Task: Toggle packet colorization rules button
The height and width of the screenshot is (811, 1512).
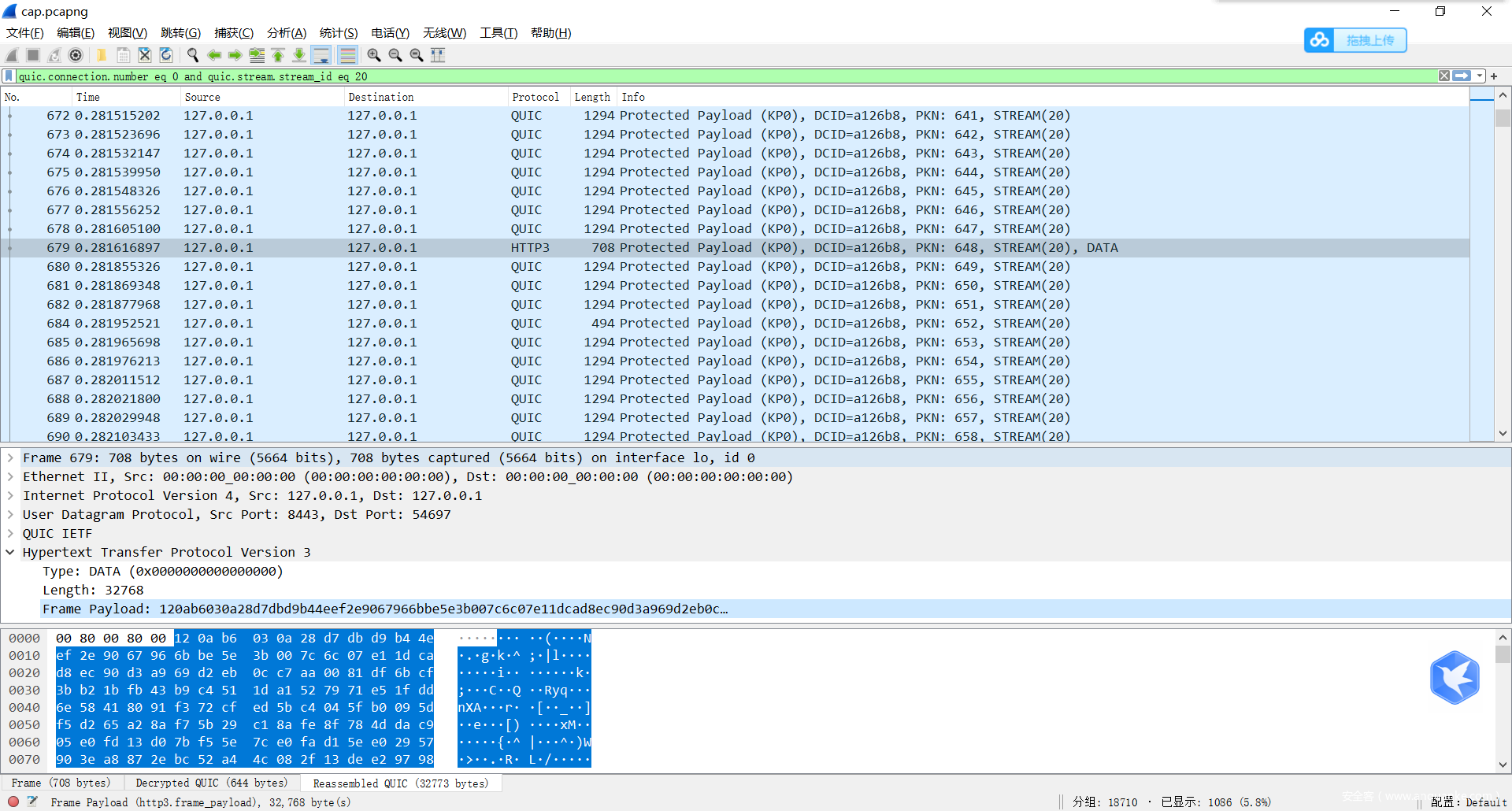Action: [347, 55]
